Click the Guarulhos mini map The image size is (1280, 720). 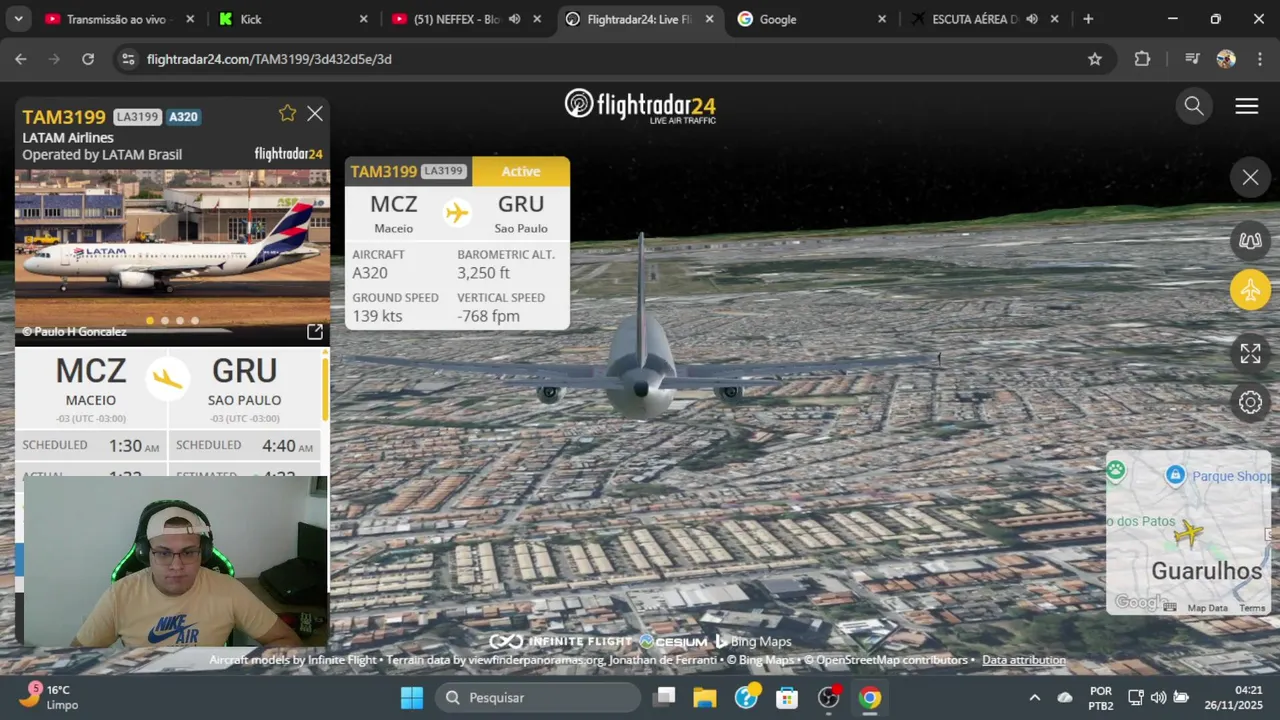coord(1188,531)
